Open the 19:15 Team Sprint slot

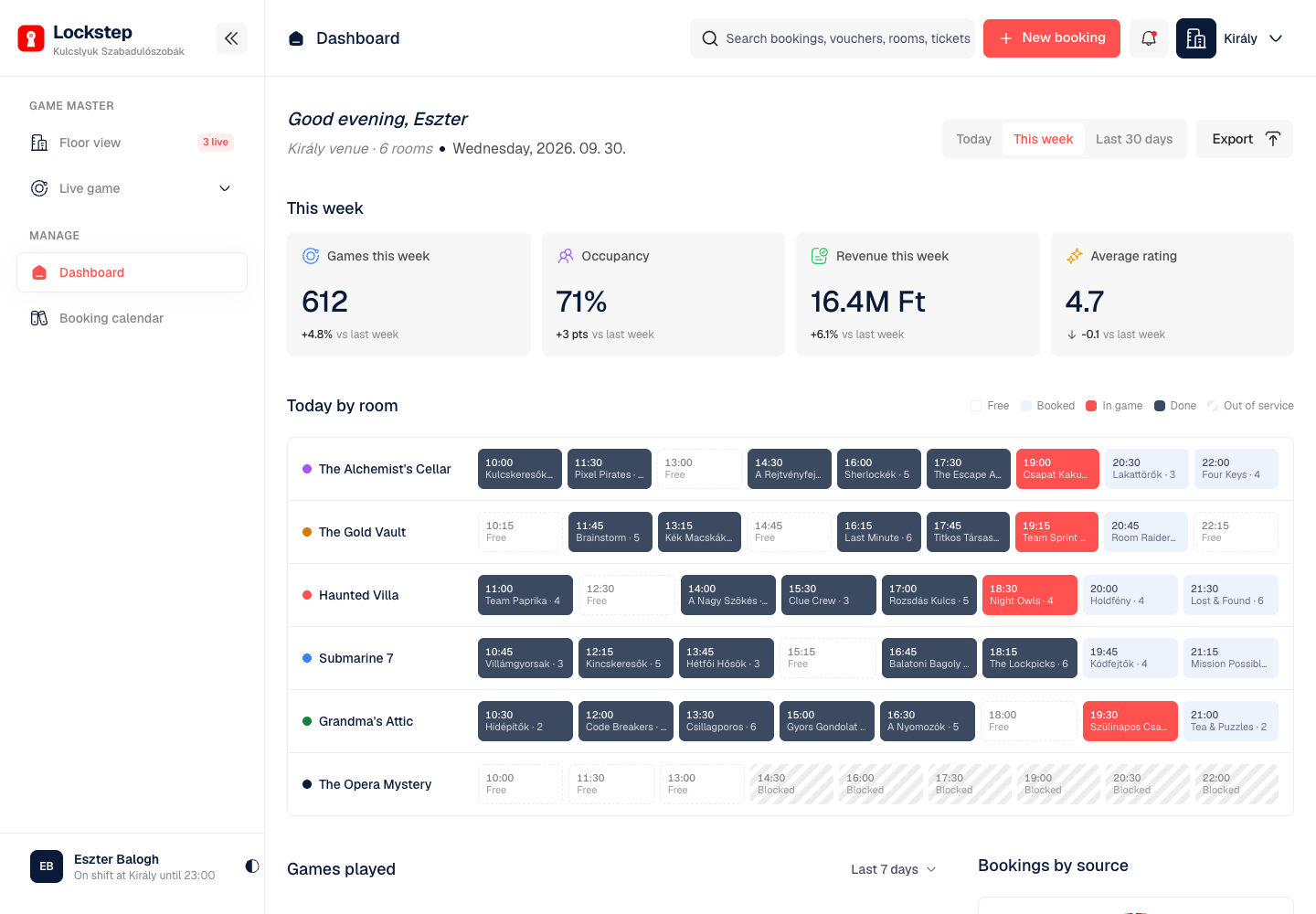click(x=1056, y=532)
